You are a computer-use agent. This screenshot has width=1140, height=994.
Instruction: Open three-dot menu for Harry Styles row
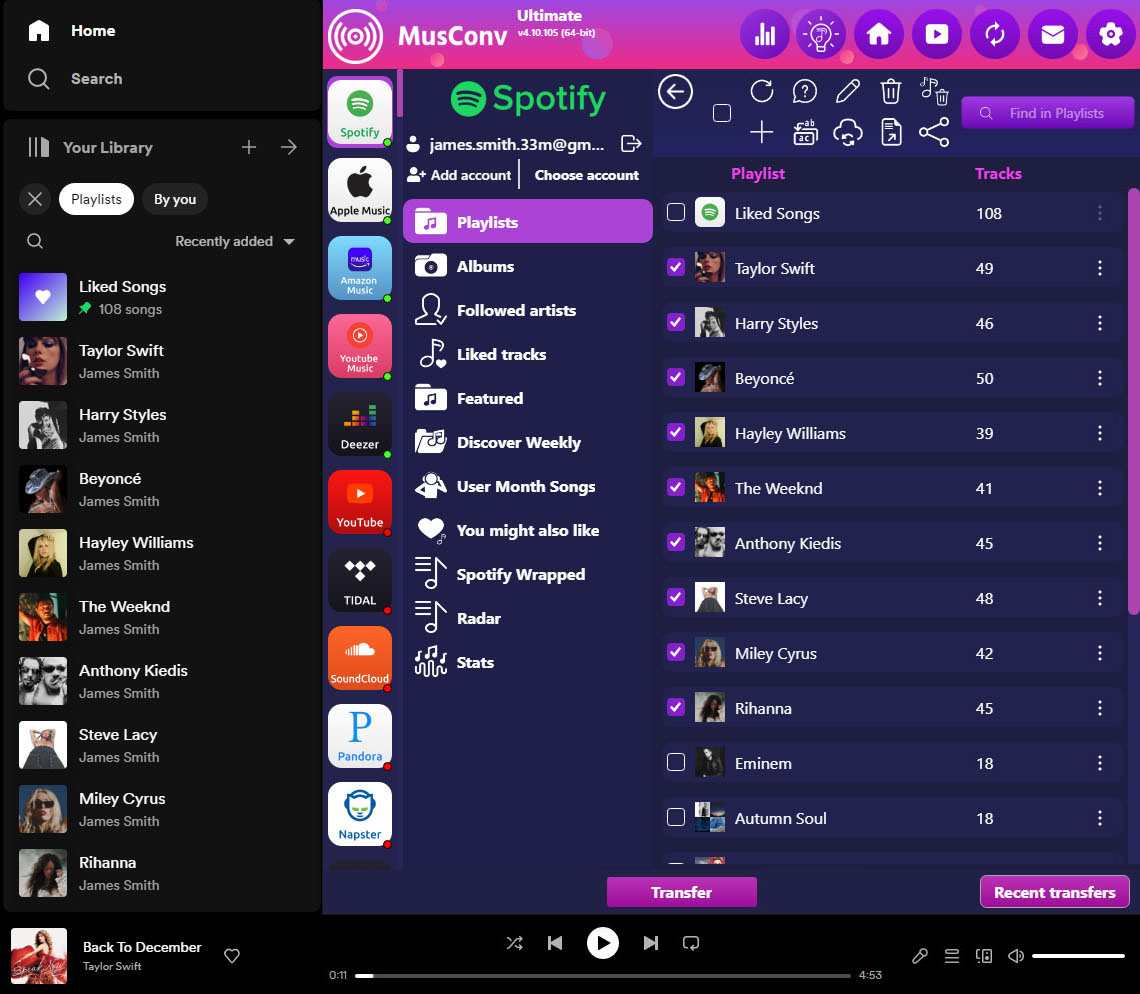1099,323
